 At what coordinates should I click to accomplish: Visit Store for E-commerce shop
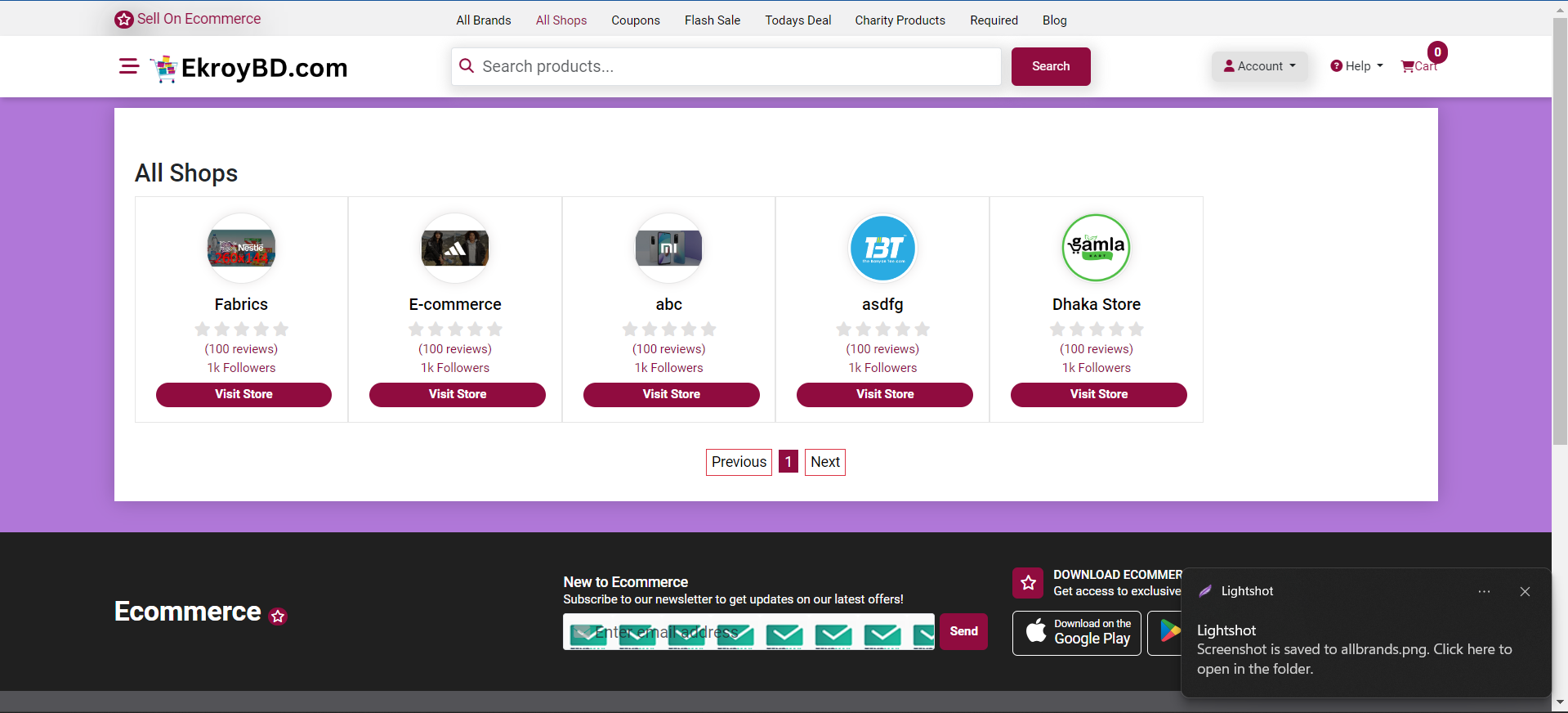click(457, 394)
